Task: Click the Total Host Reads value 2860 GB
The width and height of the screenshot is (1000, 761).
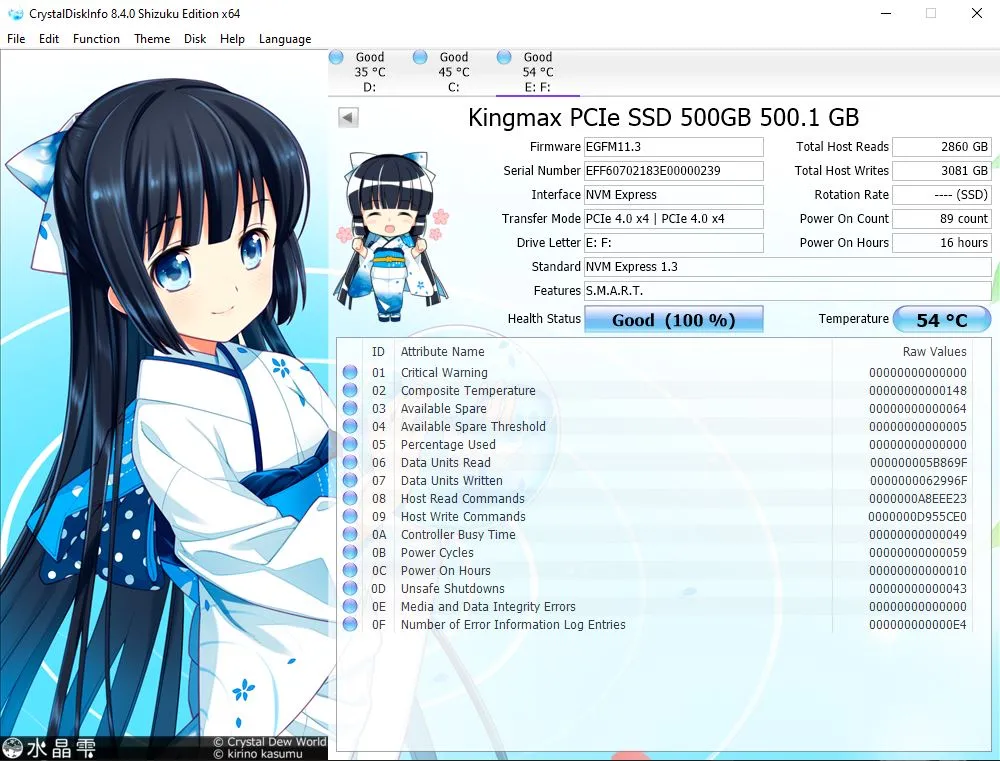Action: click(x=942, y=147)
